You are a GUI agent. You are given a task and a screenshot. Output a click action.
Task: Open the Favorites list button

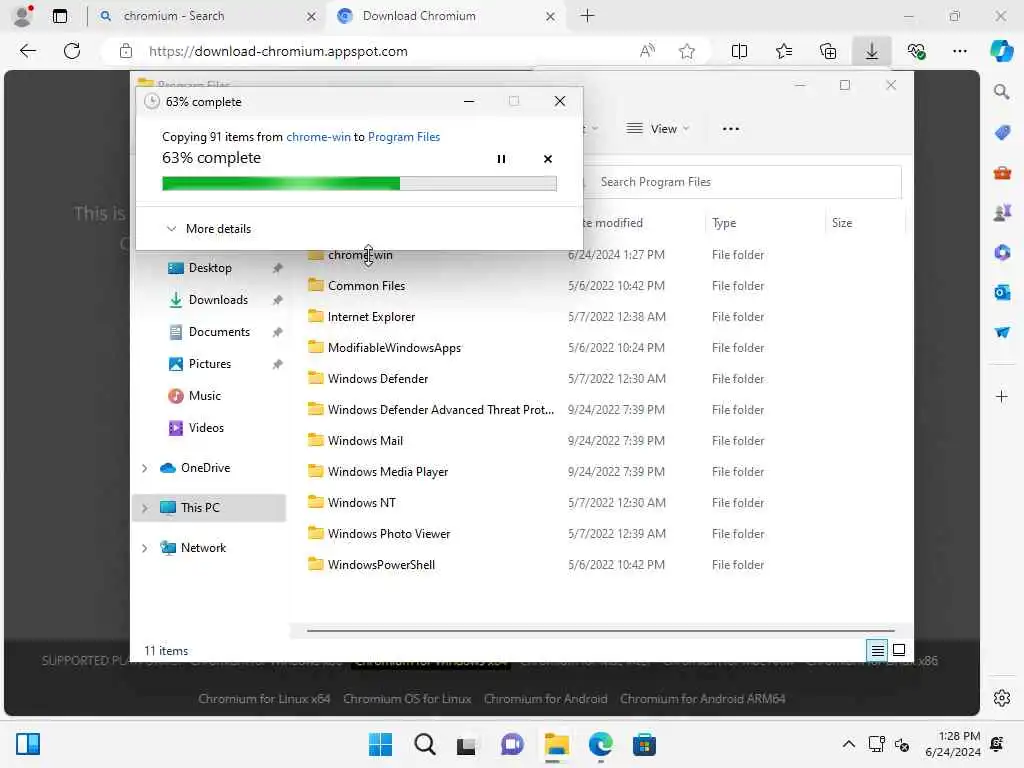pos(784,51)
